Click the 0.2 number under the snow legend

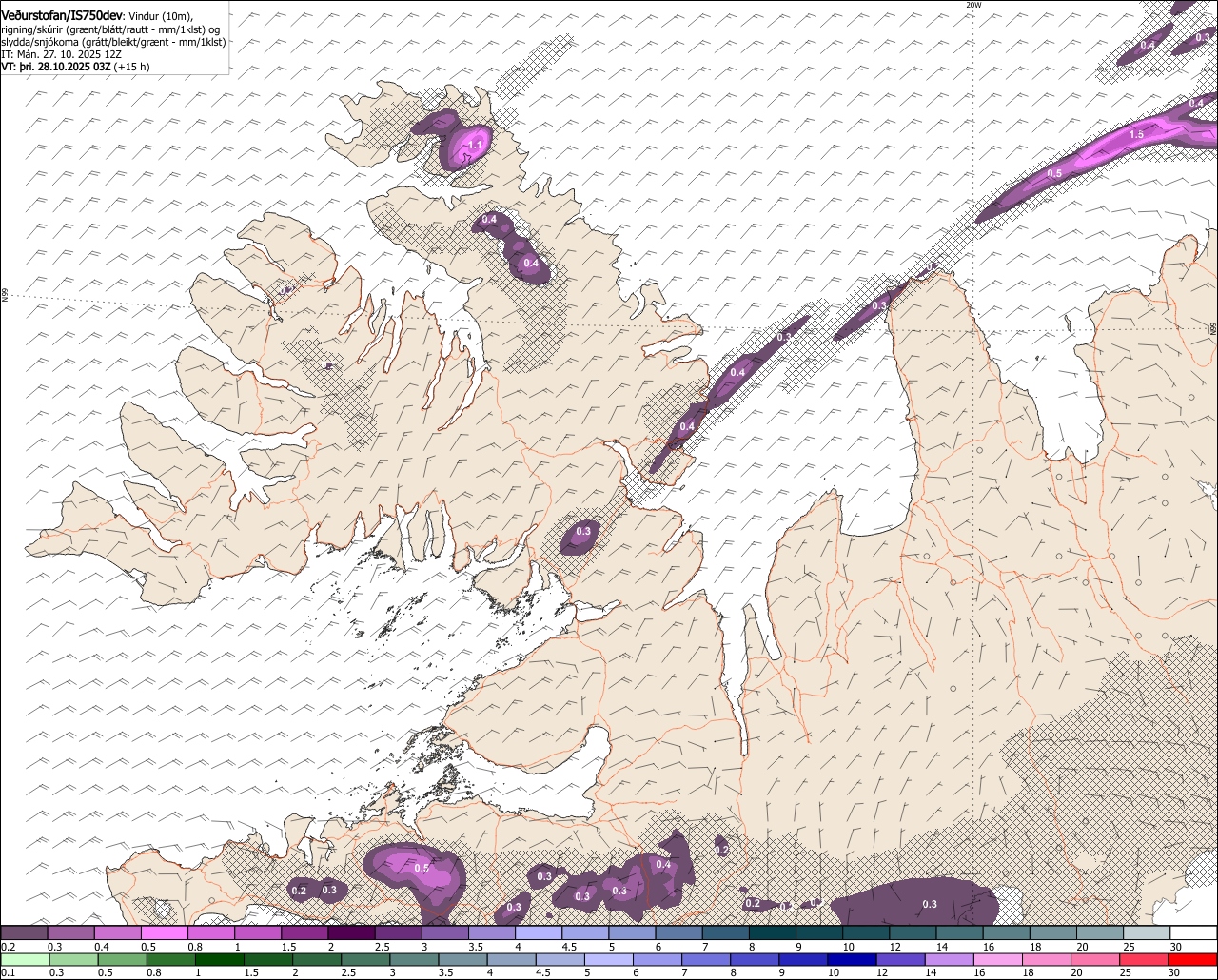(x=9, y=947)
